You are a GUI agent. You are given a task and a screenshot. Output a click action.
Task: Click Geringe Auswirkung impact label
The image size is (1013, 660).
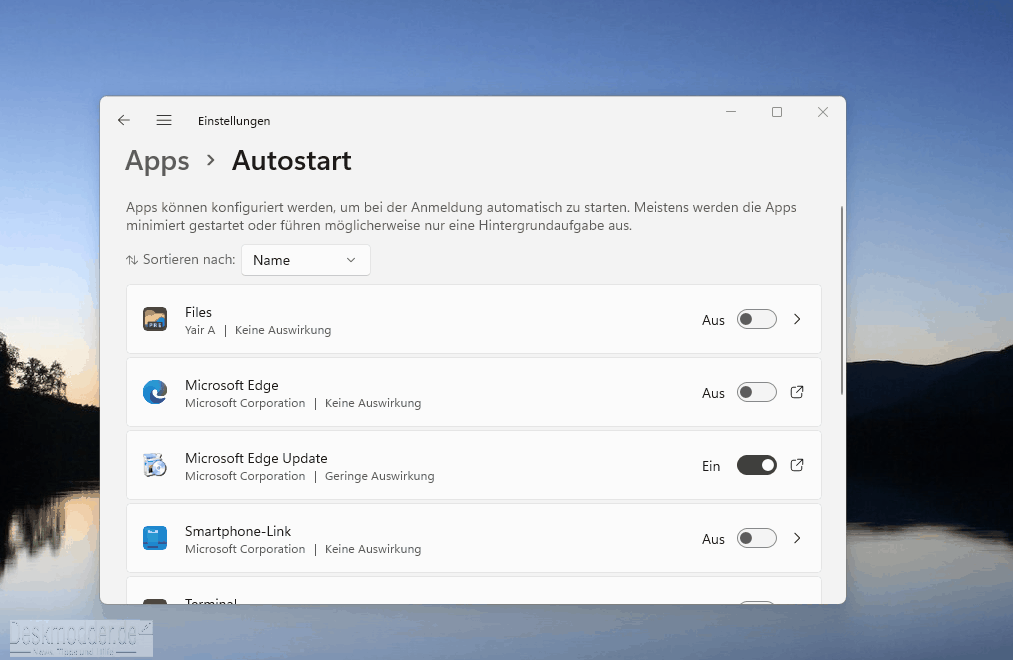[379, 476]
